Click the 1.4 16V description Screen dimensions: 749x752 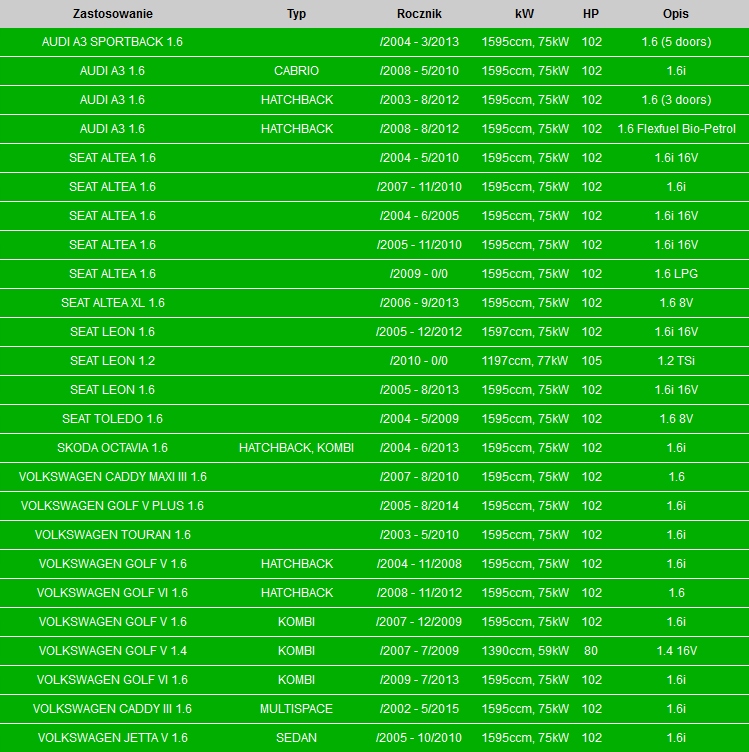tap(676, 651)
